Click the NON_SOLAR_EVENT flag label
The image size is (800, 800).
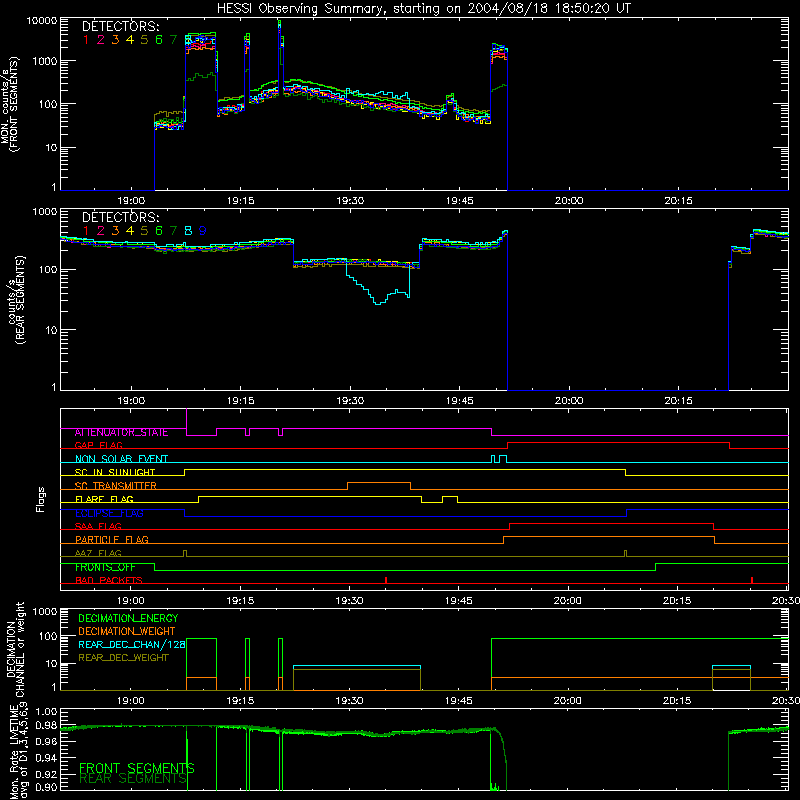pos(121,459)
